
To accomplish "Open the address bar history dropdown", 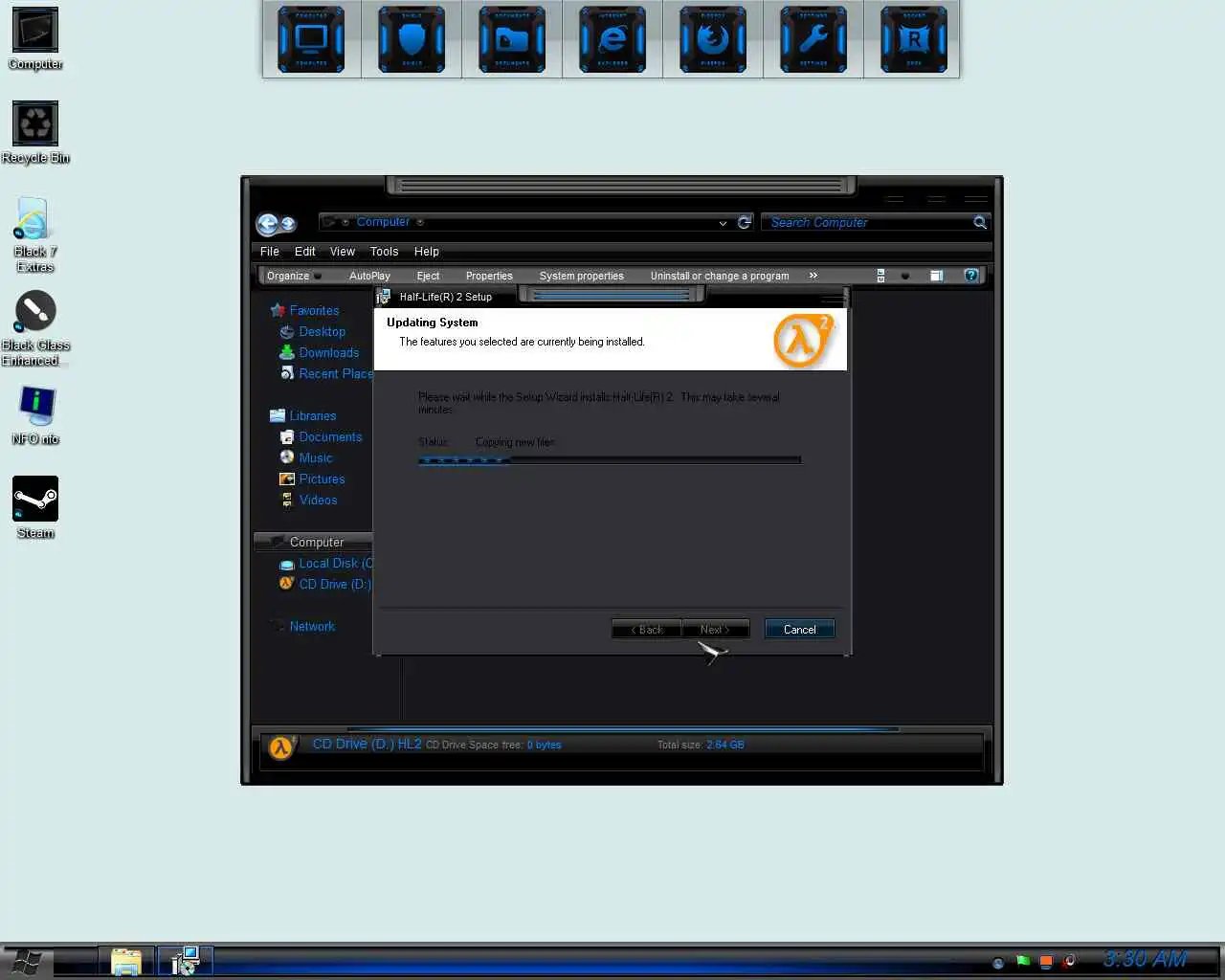I will [723, 223].
